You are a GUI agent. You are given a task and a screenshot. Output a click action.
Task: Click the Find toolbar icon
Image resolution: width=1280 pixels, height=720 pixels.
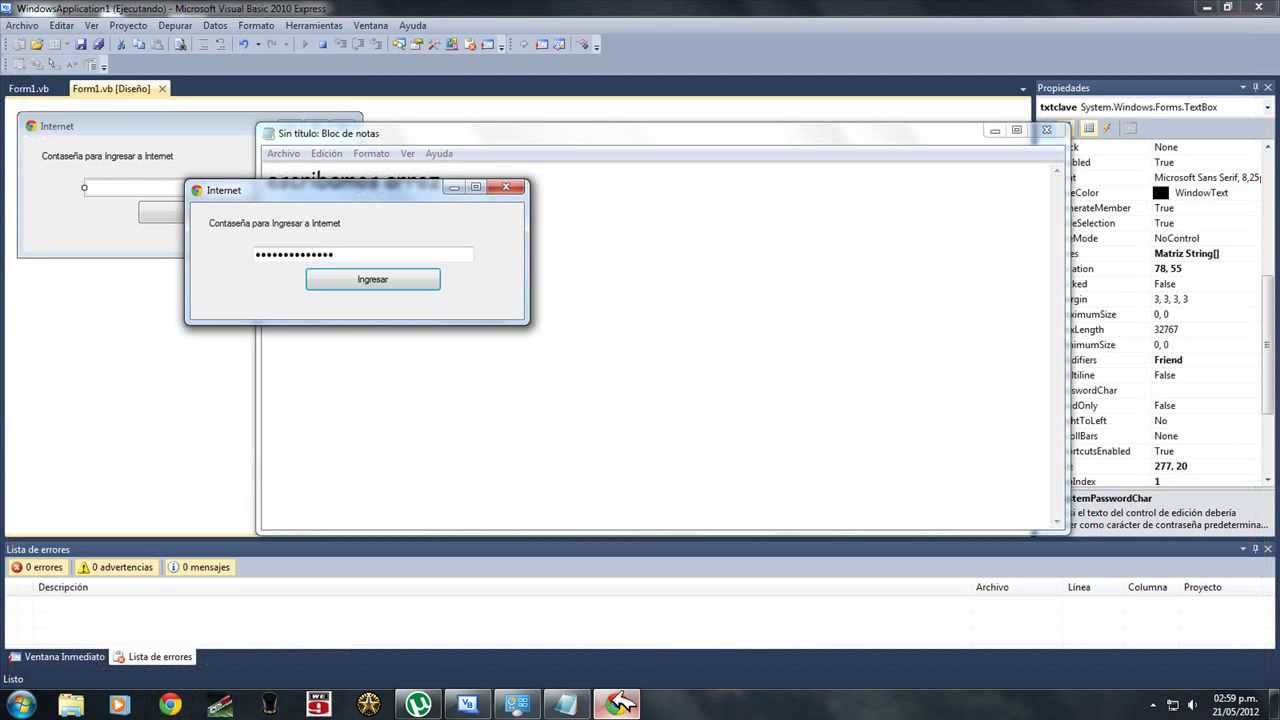(x=180, y=44)
